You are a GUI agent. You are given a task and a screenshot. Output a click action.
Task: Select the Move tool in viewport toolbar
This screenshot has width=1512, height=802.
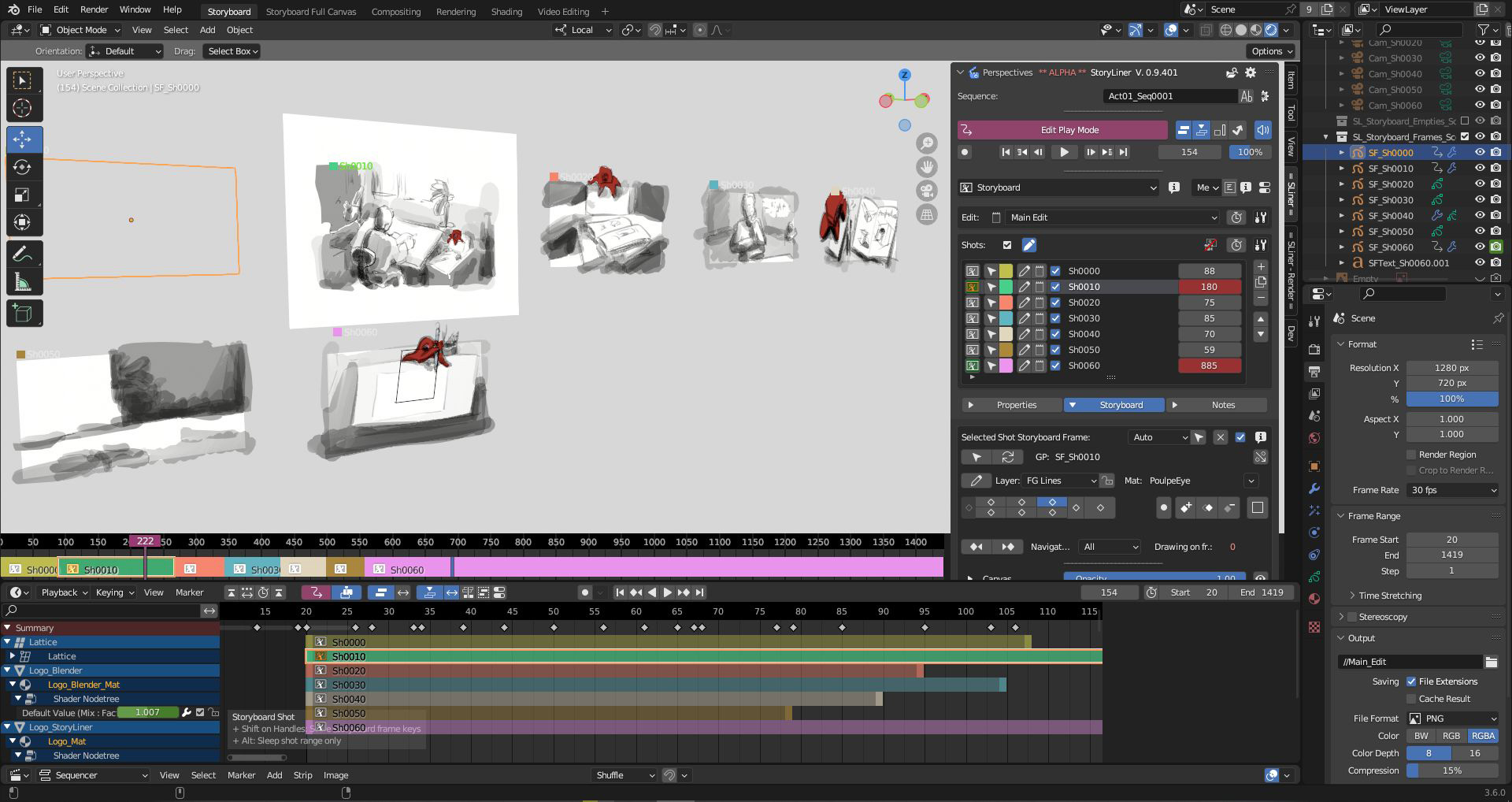pyautogui.click(x=23, y=139)
